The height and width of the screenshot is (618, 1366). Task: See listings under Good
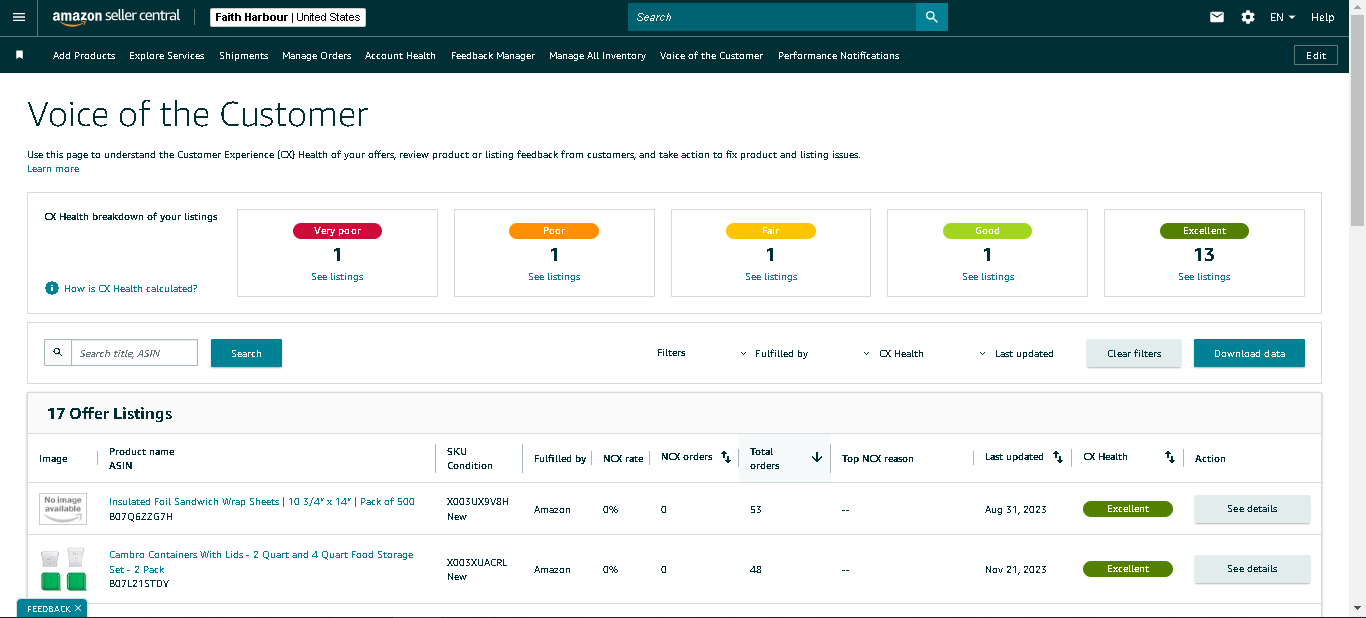pos(988,277)
